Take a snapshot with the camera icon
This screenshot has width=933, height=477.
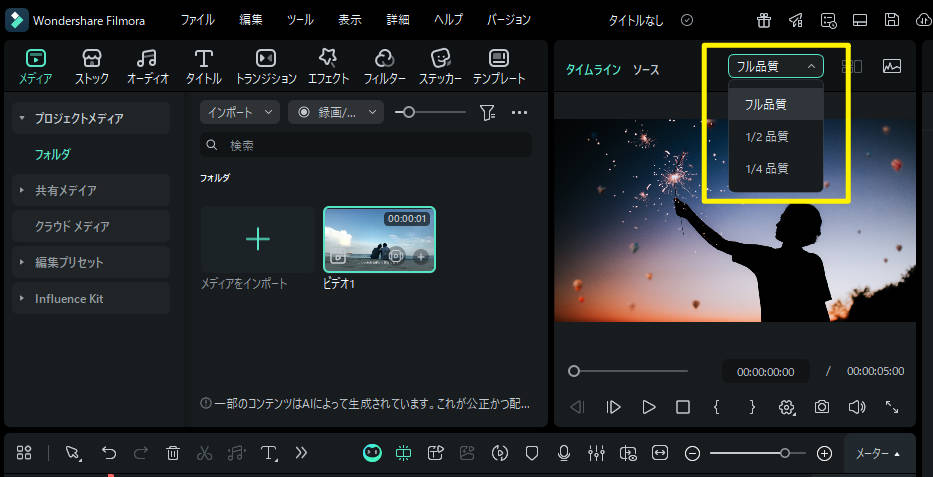822,407
